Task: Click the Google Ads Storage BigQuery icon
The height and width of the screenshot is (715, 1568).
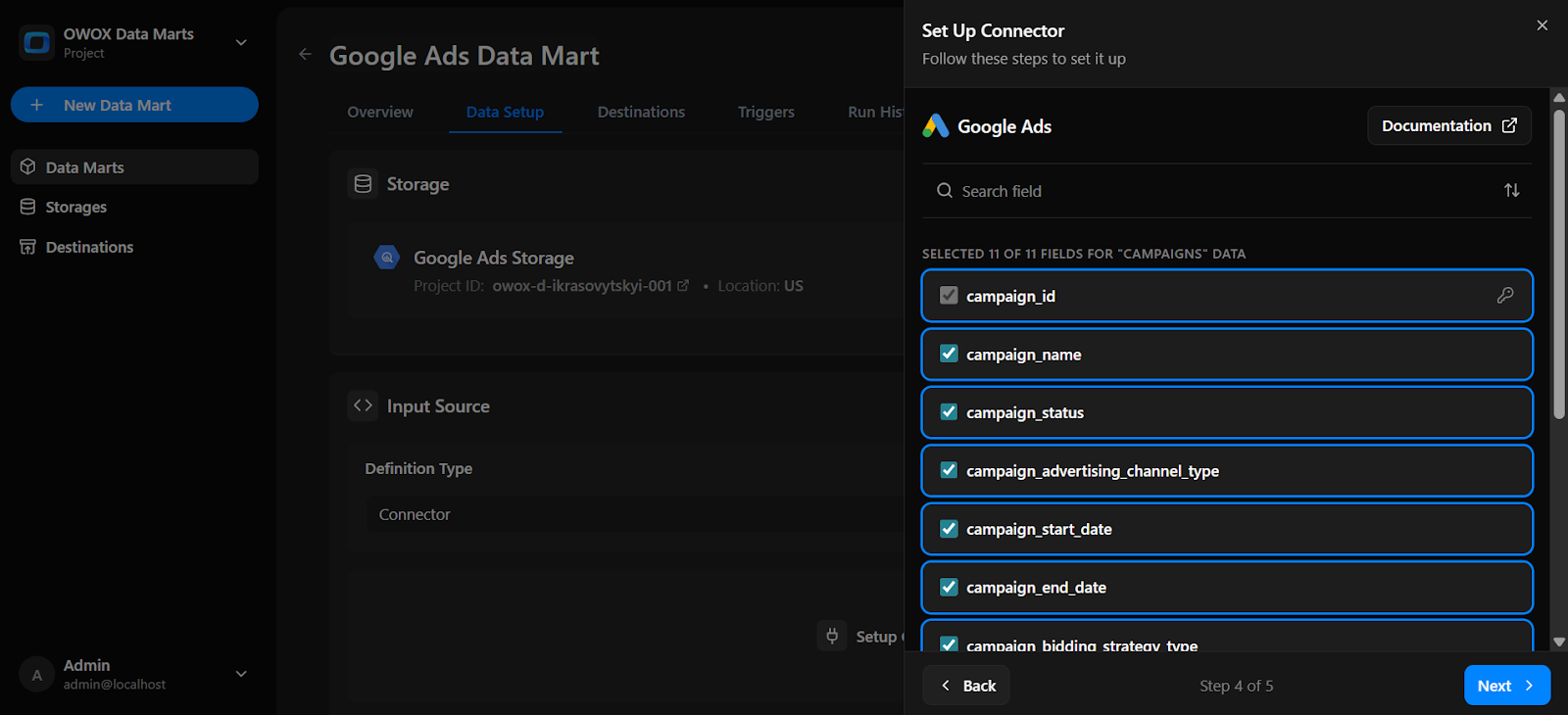Action: 387,258
